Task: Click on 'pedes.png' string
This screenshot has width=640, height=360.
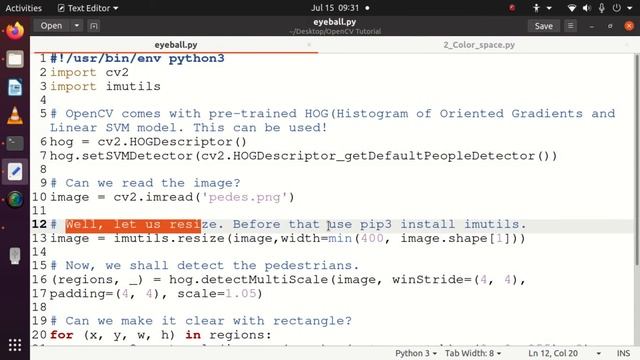Action: coord(244,198)
